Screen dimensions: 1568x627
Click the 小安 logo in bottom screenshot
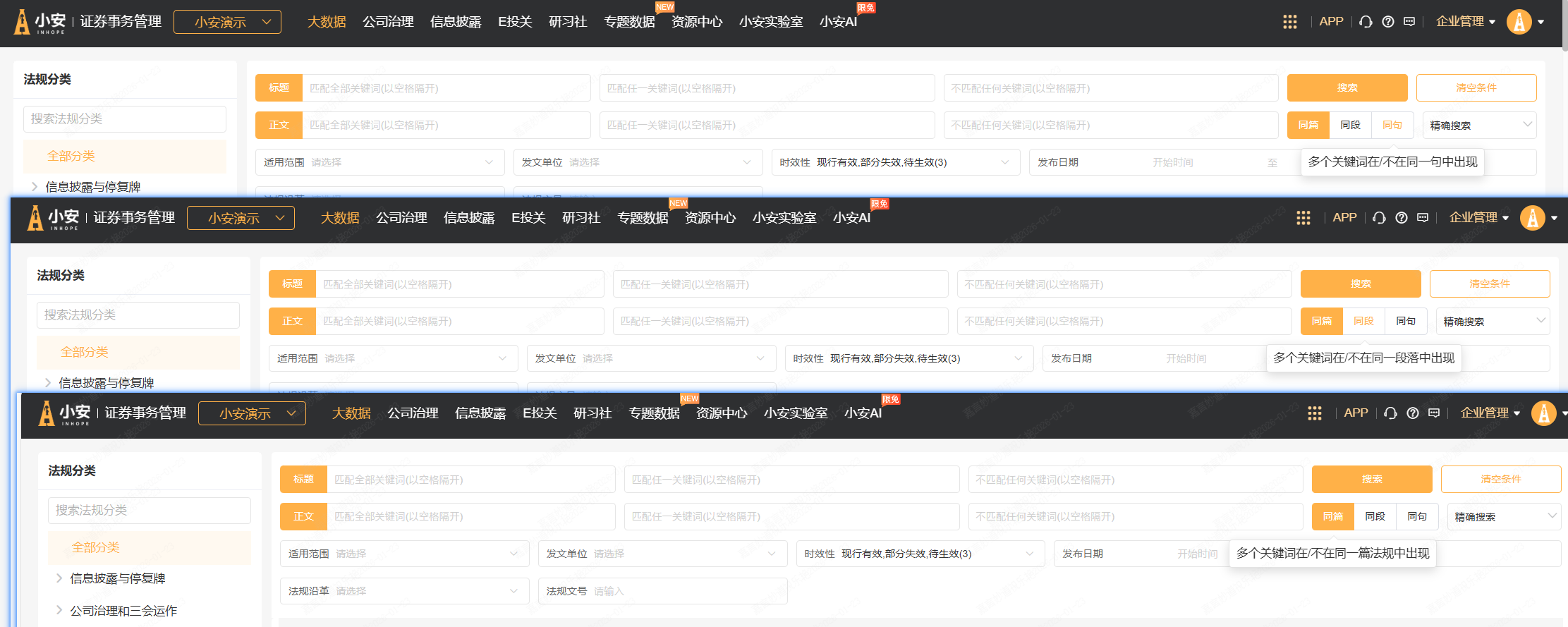click(65, 413)
